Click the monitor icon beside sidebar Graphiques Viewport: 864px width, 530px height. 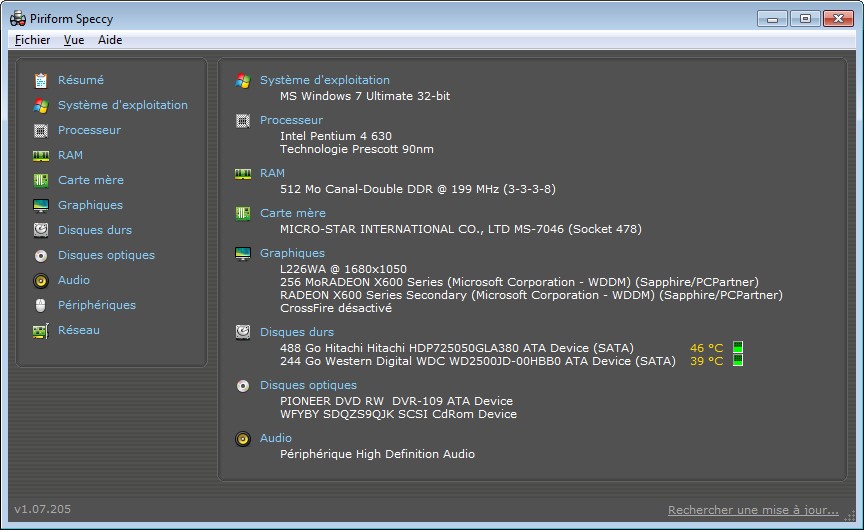coord(41,205)
